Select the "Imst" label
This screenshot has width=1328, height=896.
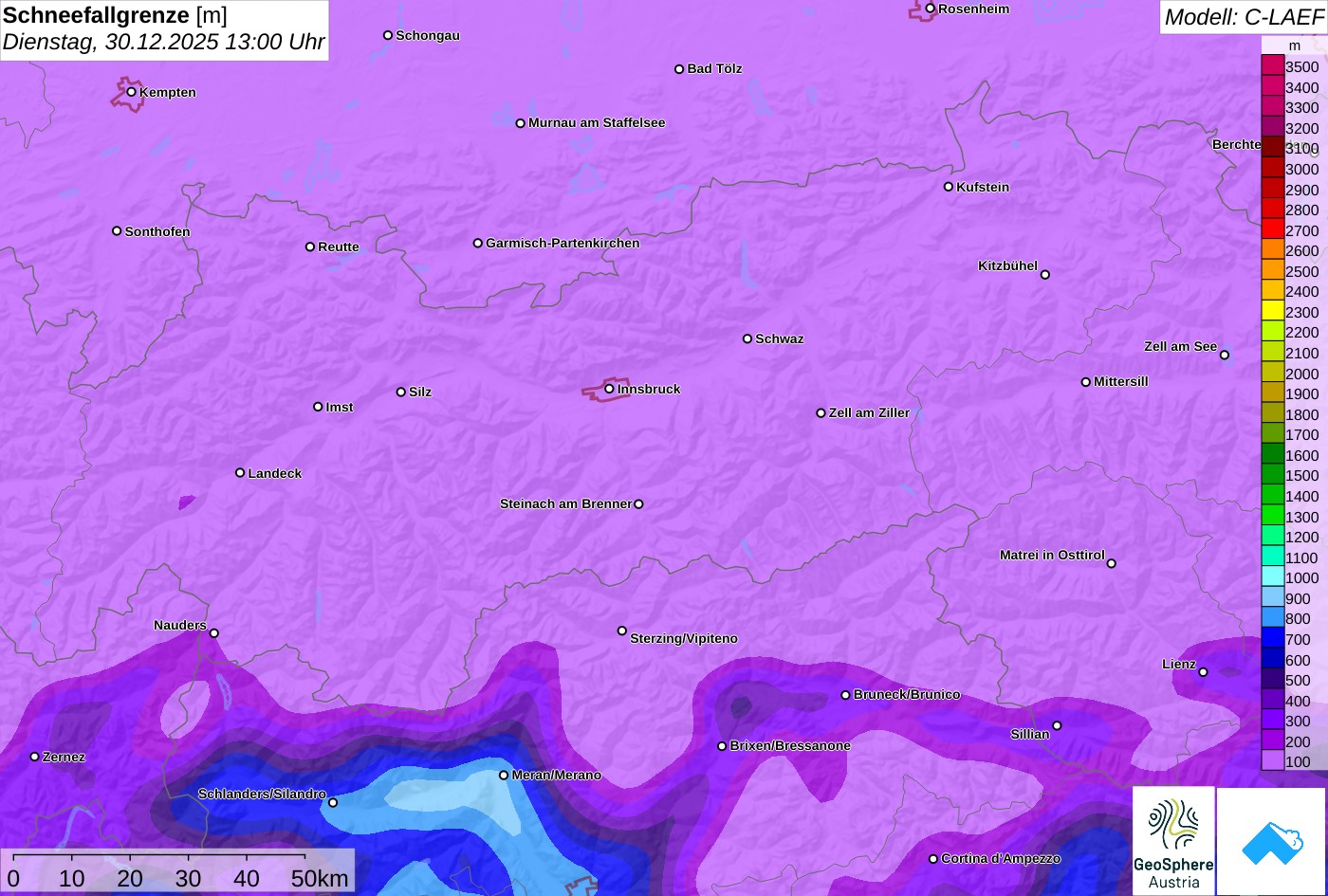coord(340,408)
